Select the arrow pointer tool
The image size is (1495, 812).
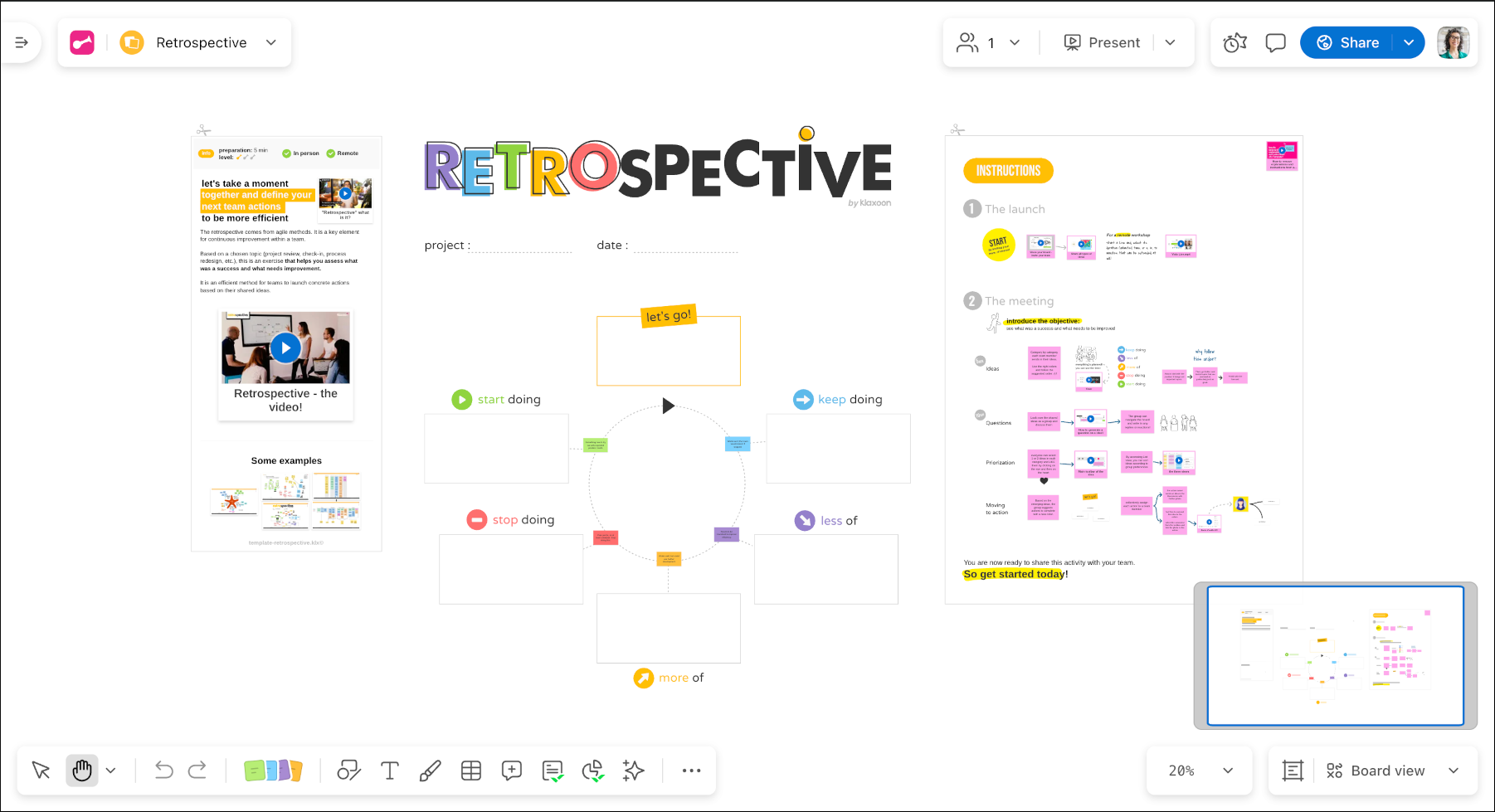(x=41, y=771)
